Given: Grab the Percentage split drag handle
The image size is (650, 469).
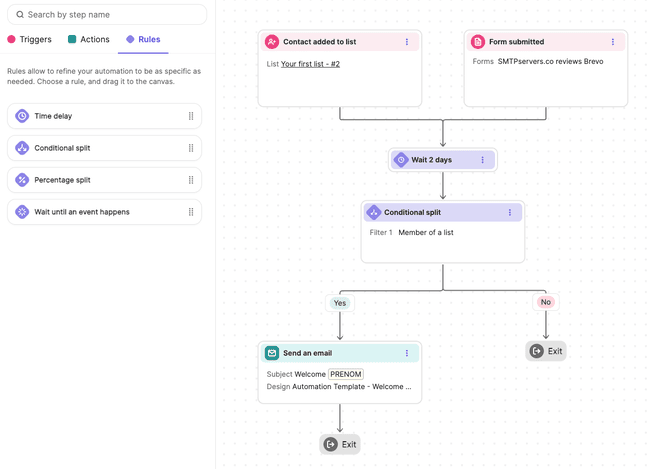Looking at the screenshot, I should tap(191, 180).
